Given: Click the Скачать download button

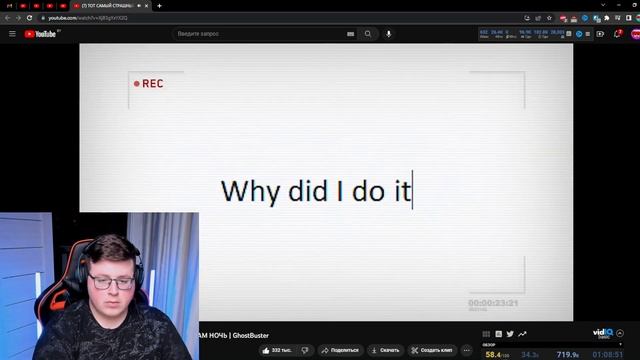Looking at the screenshot, I should (385, 350).
